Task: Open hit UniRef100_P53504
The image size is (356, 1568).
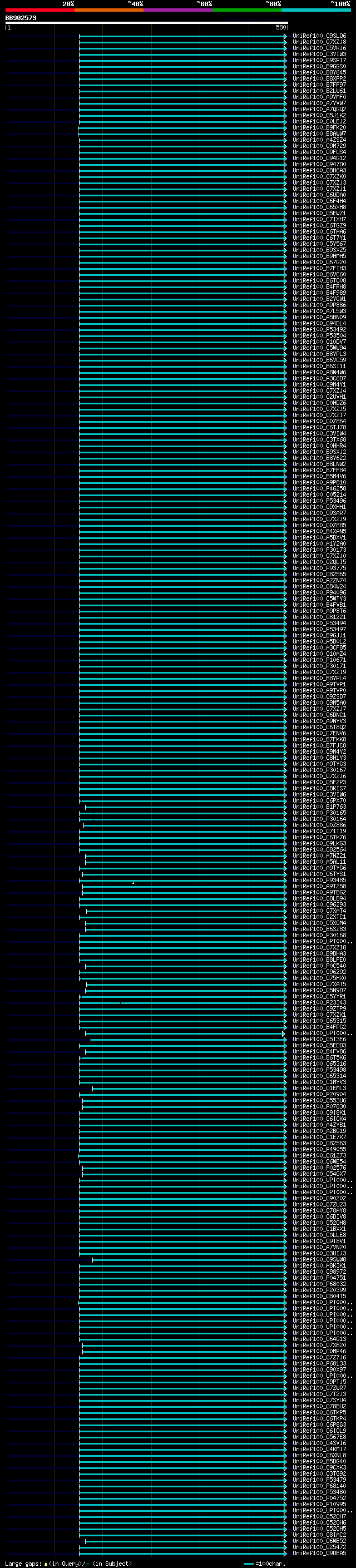Action: pos(319,335)
